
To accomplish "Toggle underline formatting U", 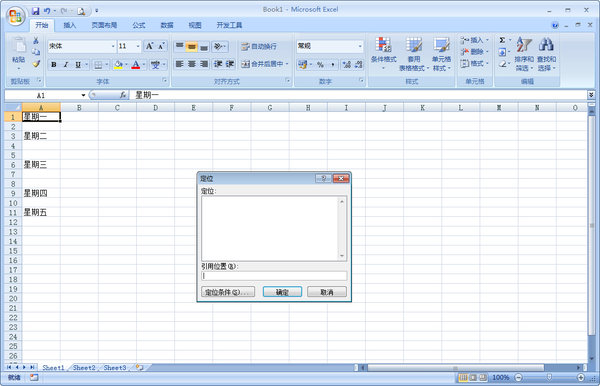I will click(78, 65).
